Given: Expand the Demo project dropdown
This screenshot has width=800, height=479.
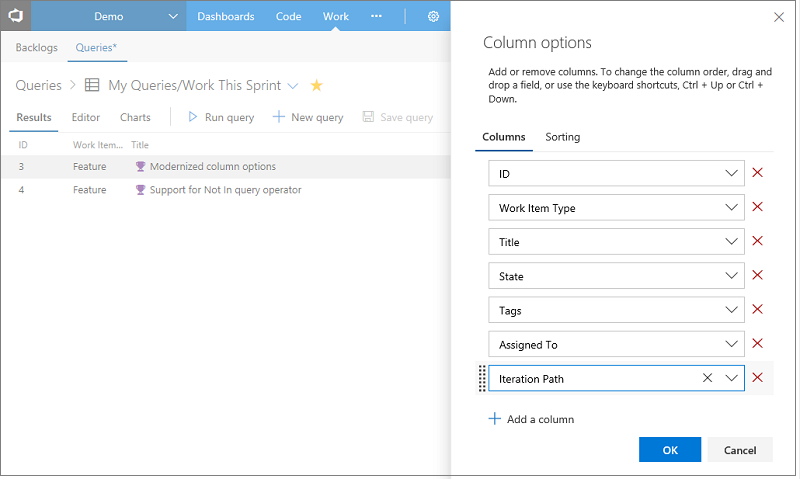Looking at the screenshot, I should tap(173, 16).
